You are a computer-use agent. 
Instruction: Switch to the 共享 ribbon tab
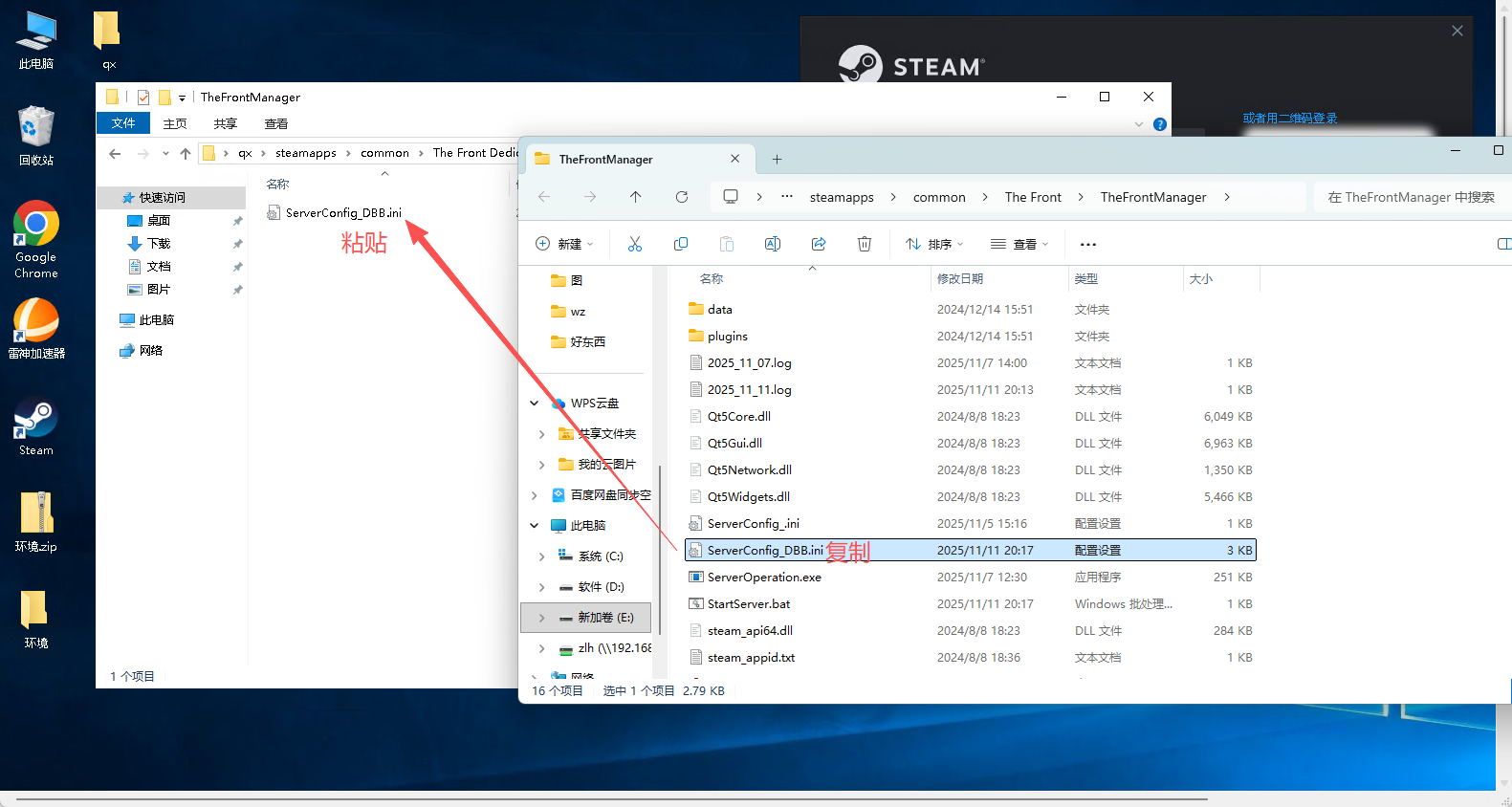point(226,123)
